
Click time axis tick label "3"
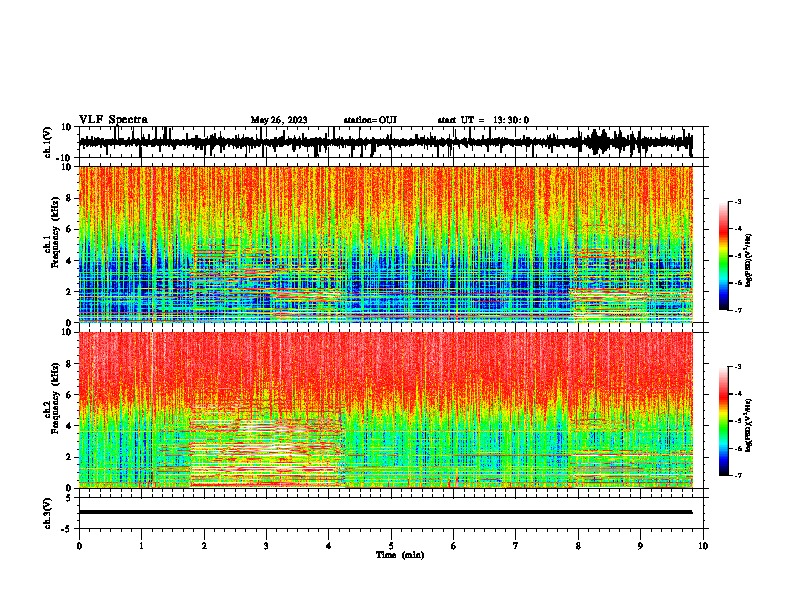[x=266, y=546]
